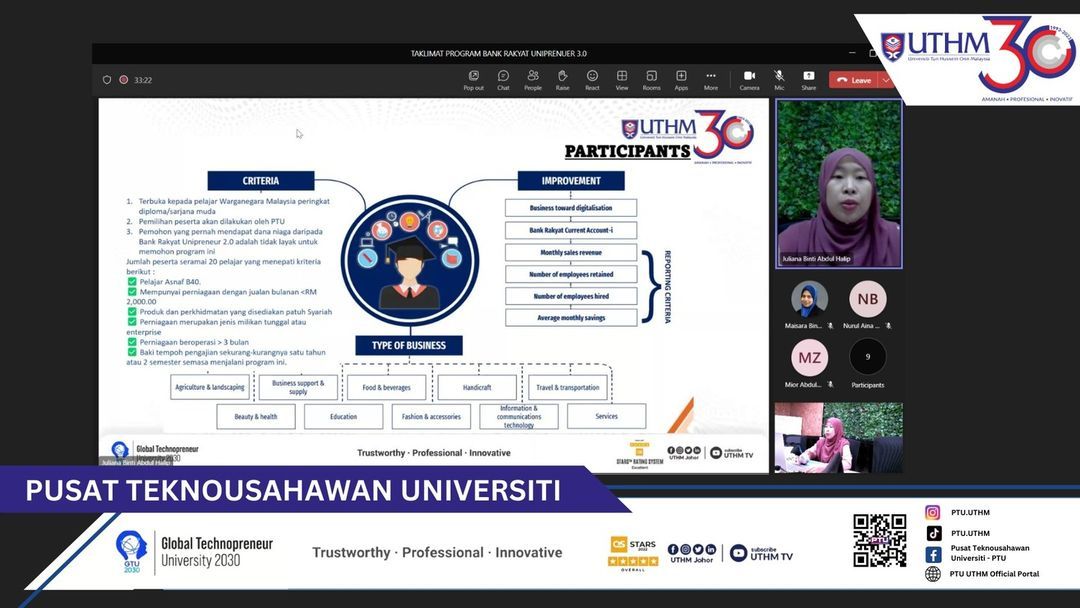Screen dimensions: 1080x608
Task: Toggle the Camera on or off
Action: pyautogui.click(x=749, y=79)
